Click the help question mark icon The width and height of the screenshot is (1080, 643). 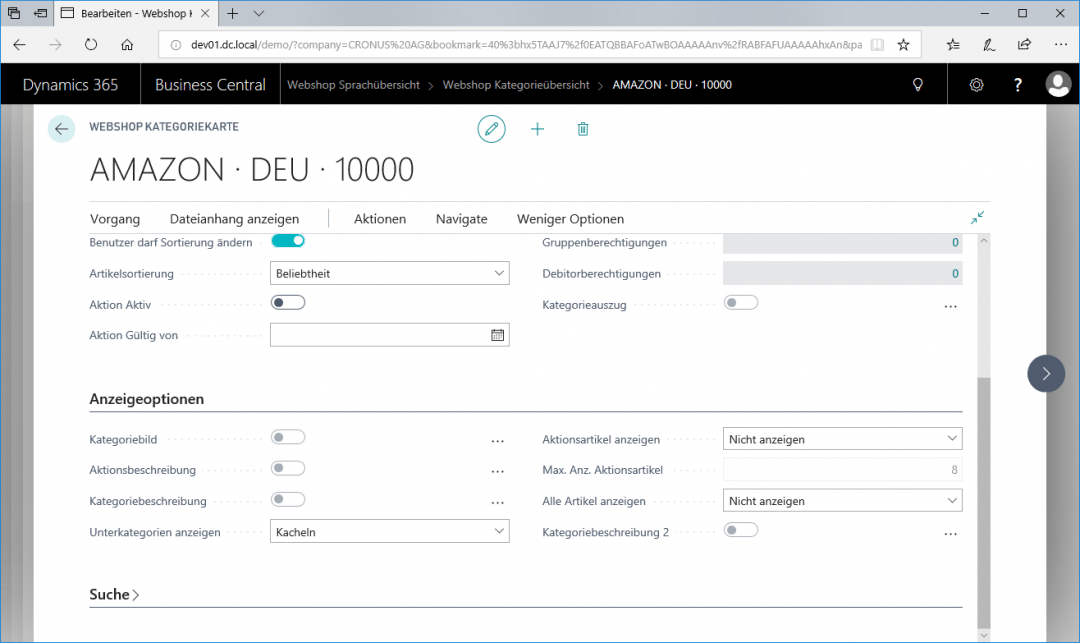pyautogui.click(x=1017, y=85)
